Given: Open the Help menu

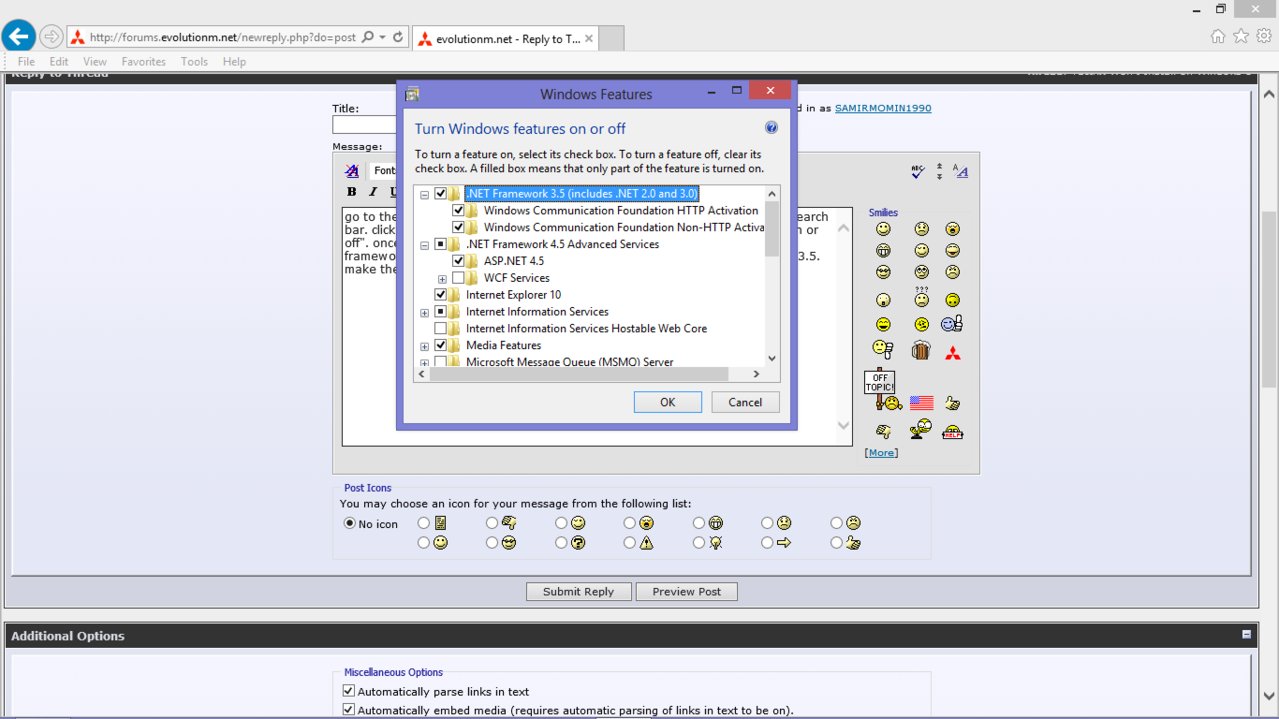Looking at the screenshot, I should 234,62.
